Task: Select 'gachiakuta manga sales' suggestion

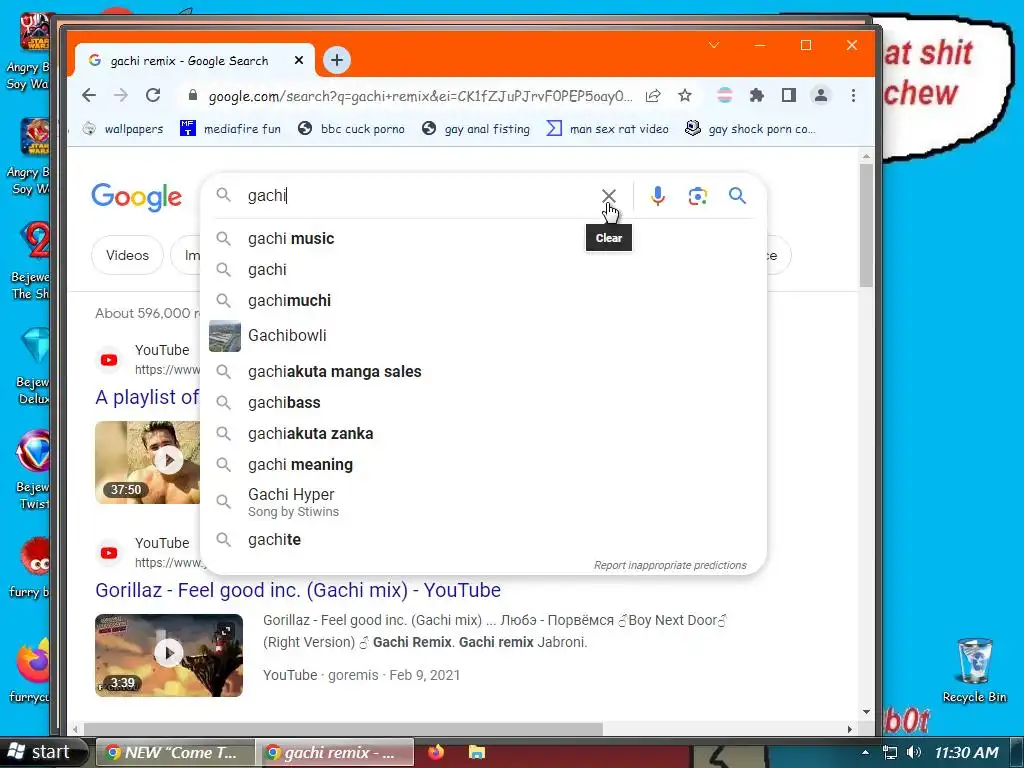Action: (483, 372)
